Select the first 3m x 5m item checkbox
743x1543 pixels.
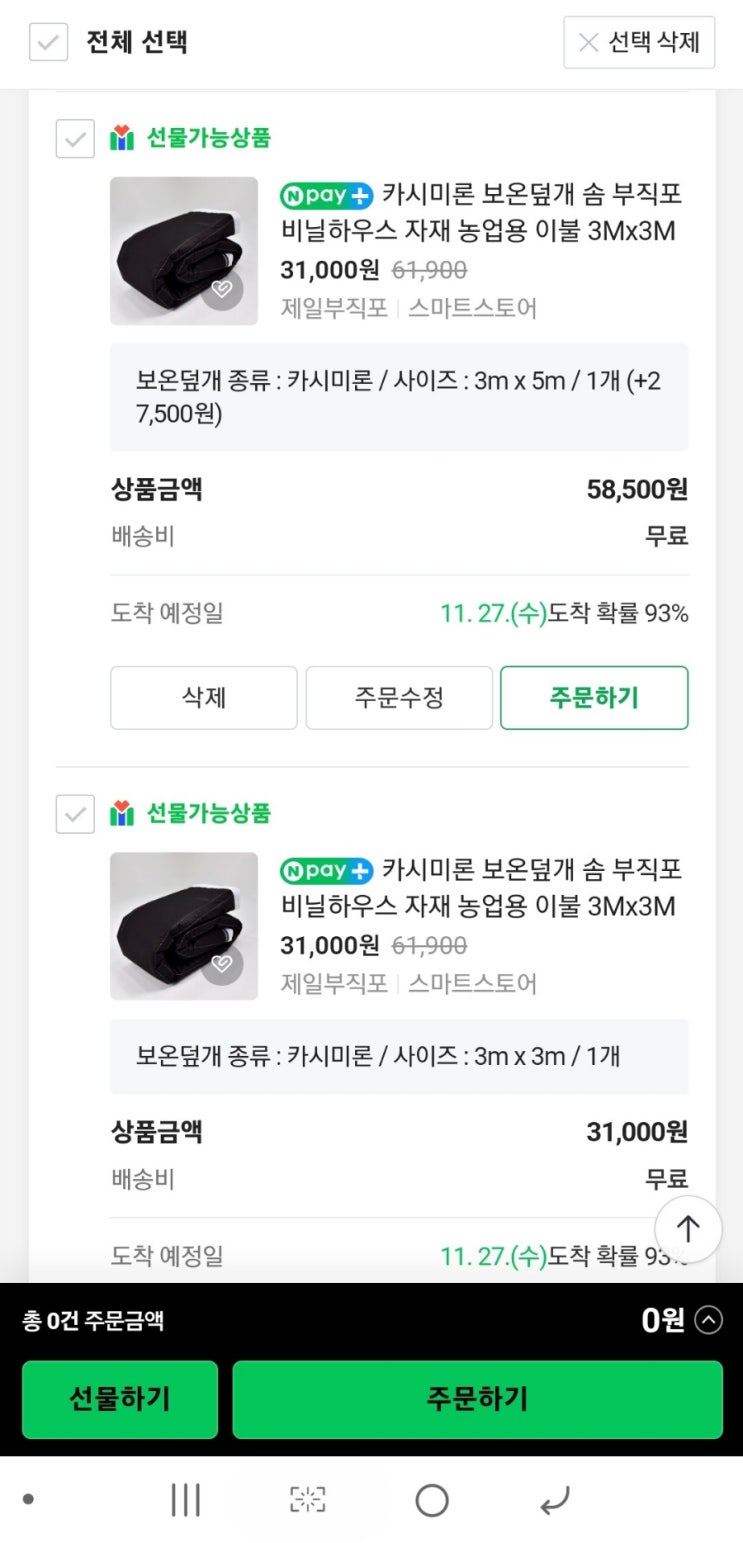coord(75,138)
